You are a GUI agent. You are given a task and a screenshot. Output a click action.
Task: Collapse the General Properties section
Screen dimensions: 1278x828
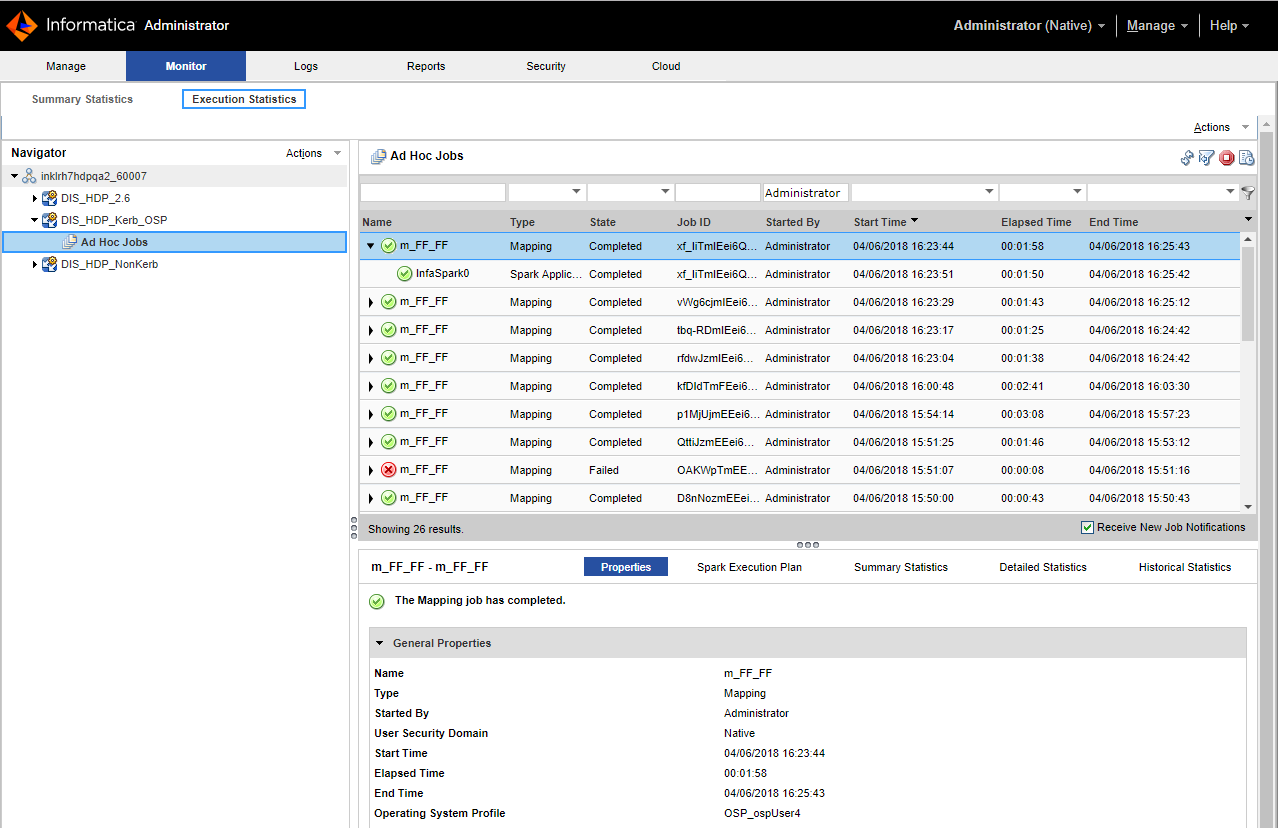pyautogui.click(x=380, y=643)
